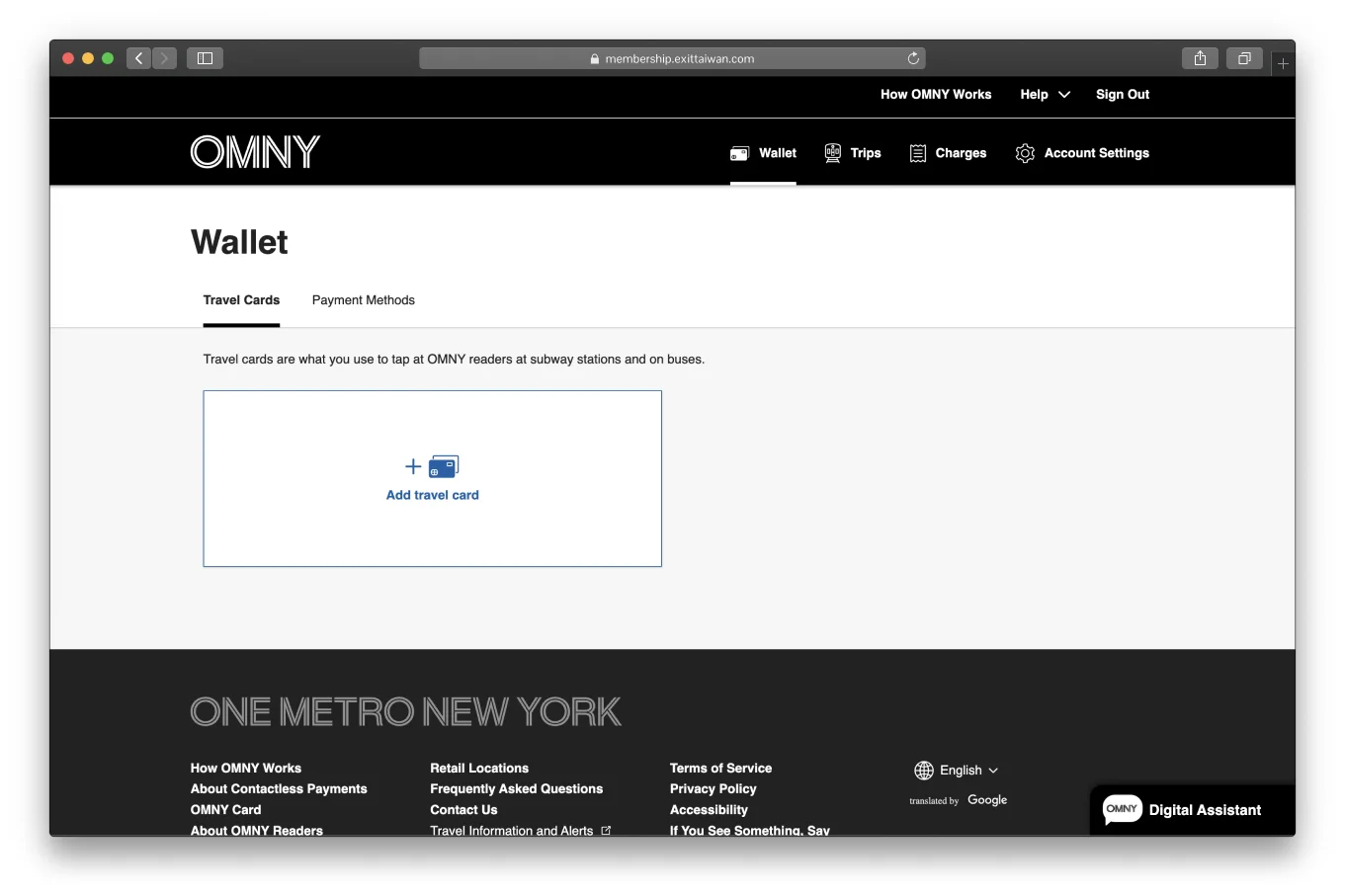Click the OMNY logo in header
Screen dimensions: 1345x896
point(255,152)
